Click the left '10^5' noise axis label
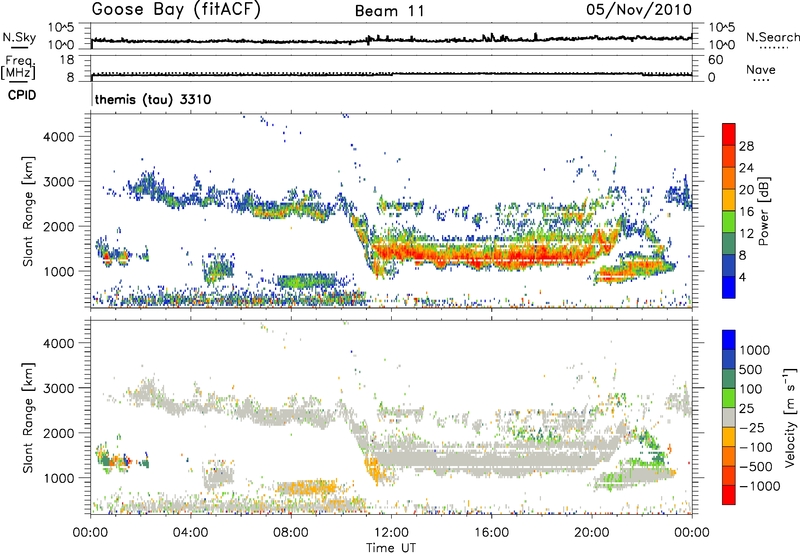This screenshot has width=800, height=554. [x=61, y=27]
